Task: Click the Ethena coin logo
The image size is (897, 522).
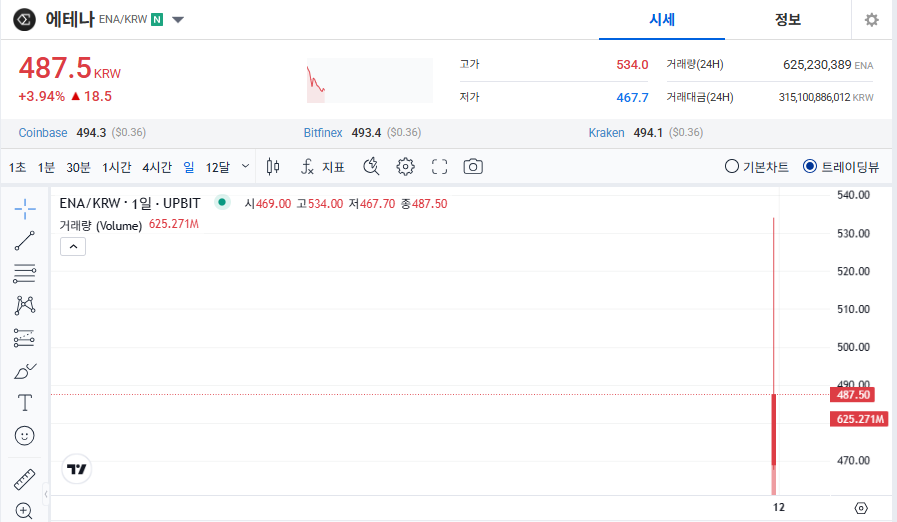Action: [25, 19]
